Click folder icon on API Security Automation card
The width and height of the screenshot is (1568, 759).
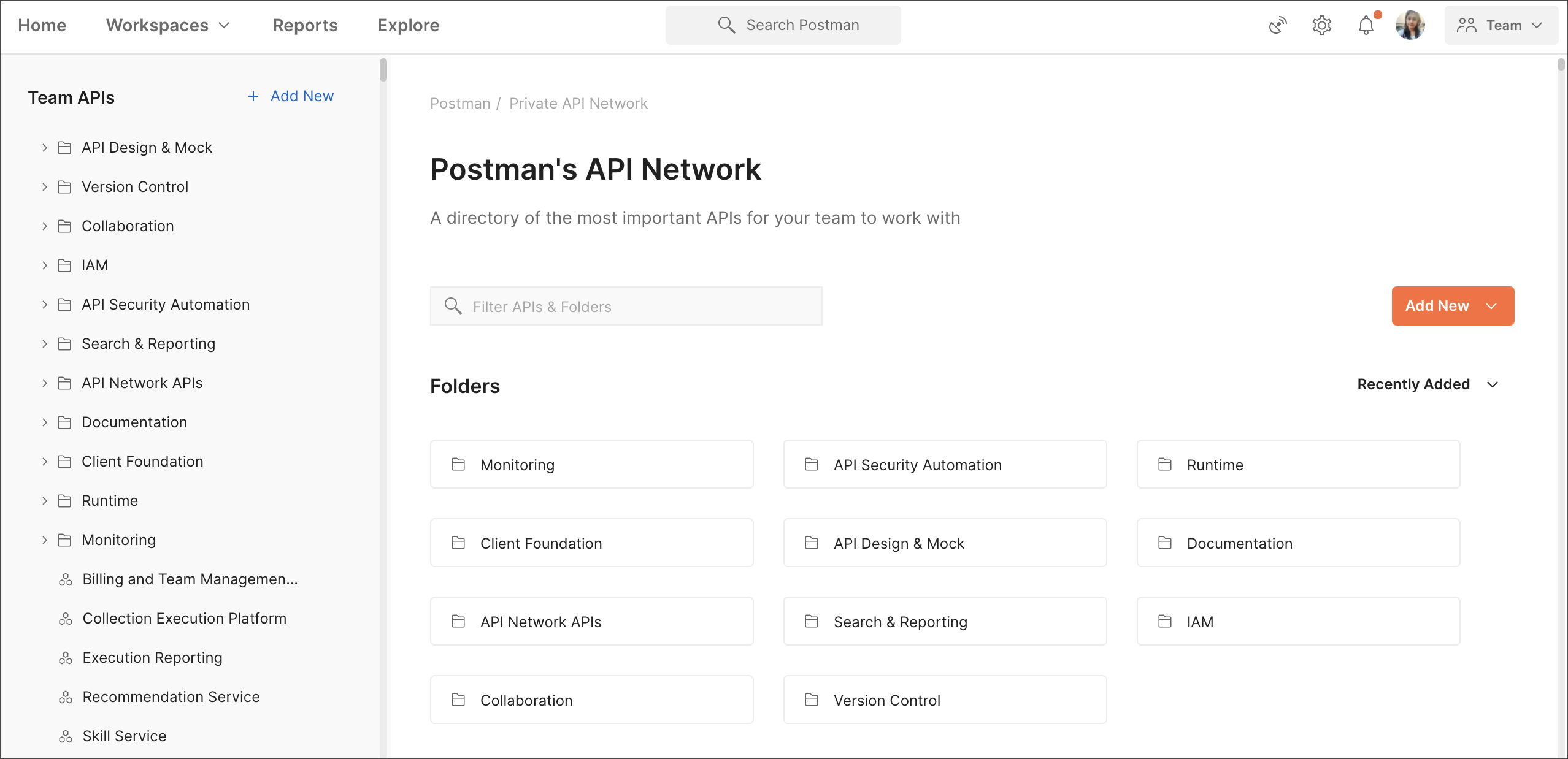pyautogui.click(x=812, y=464)
